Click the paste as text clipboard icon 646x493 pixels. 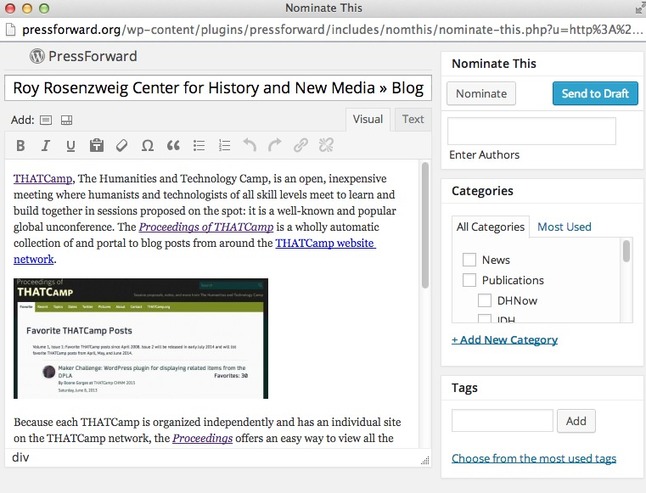pyautogui.click(x=97, y=146)
